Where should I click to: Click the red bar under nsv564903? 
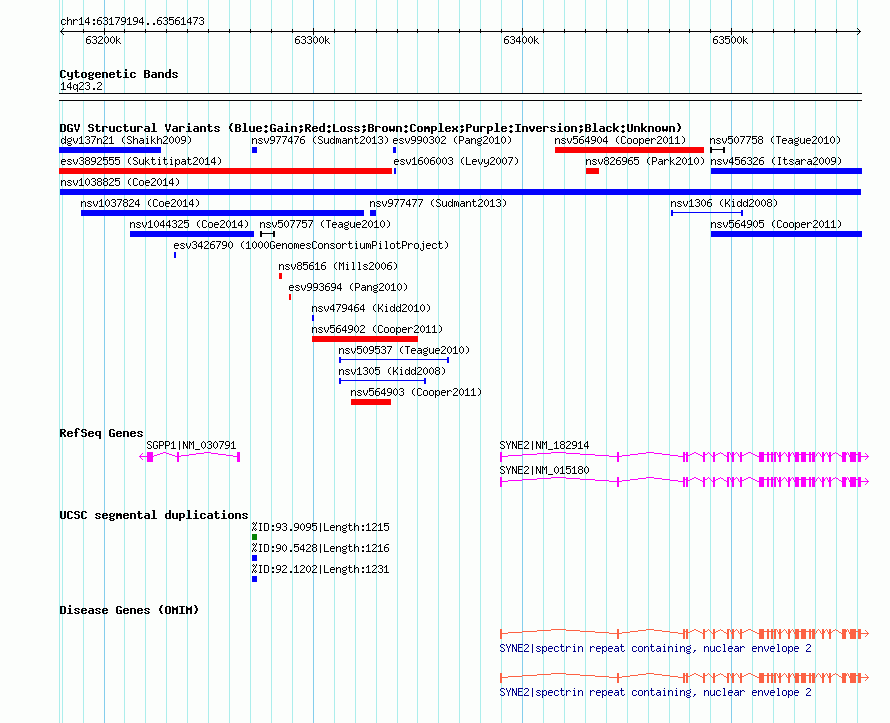(x=371, y=402)
